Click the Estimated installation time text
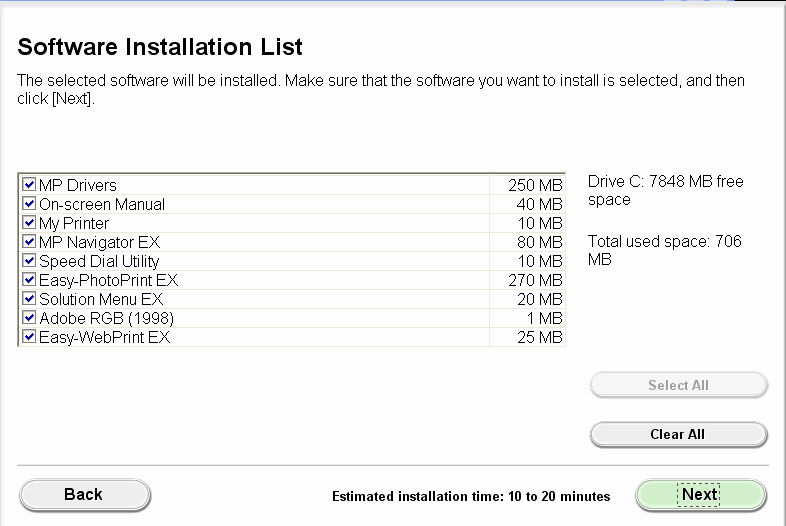Image resolution: width=786 pixels, height=526 pixels. [x=471, y=496]
